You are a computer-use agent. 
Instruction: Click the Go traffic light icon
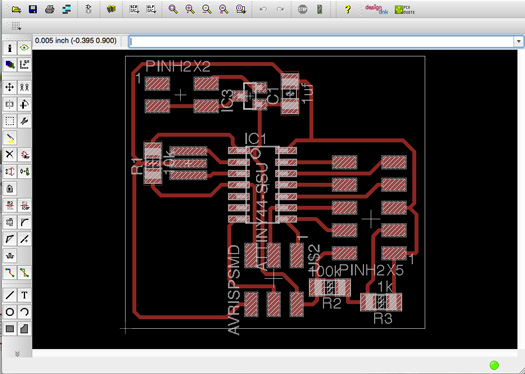point(319,9)
